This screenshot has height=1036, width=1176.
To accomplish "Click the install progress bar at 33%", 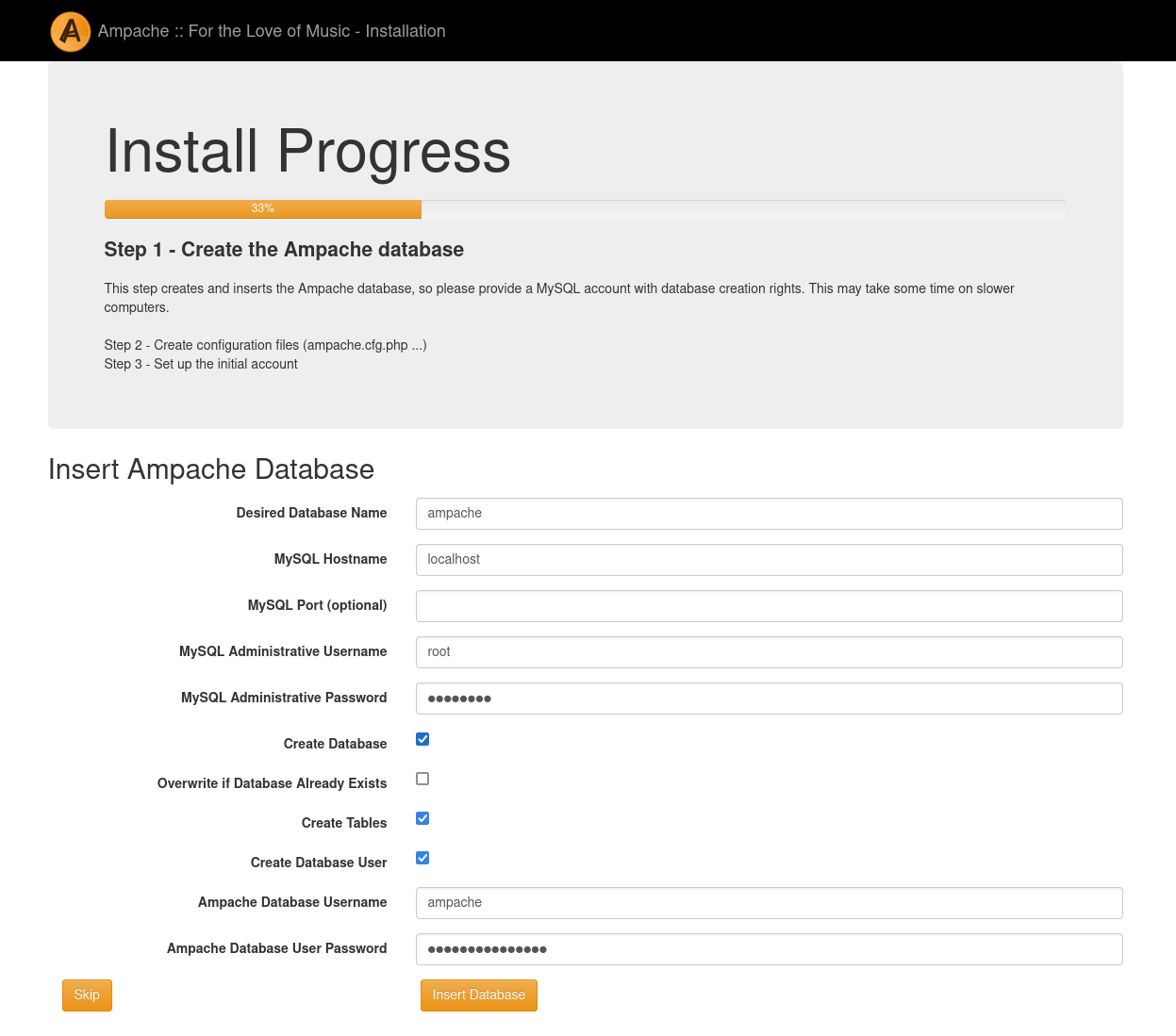I will tap(585, 208).
